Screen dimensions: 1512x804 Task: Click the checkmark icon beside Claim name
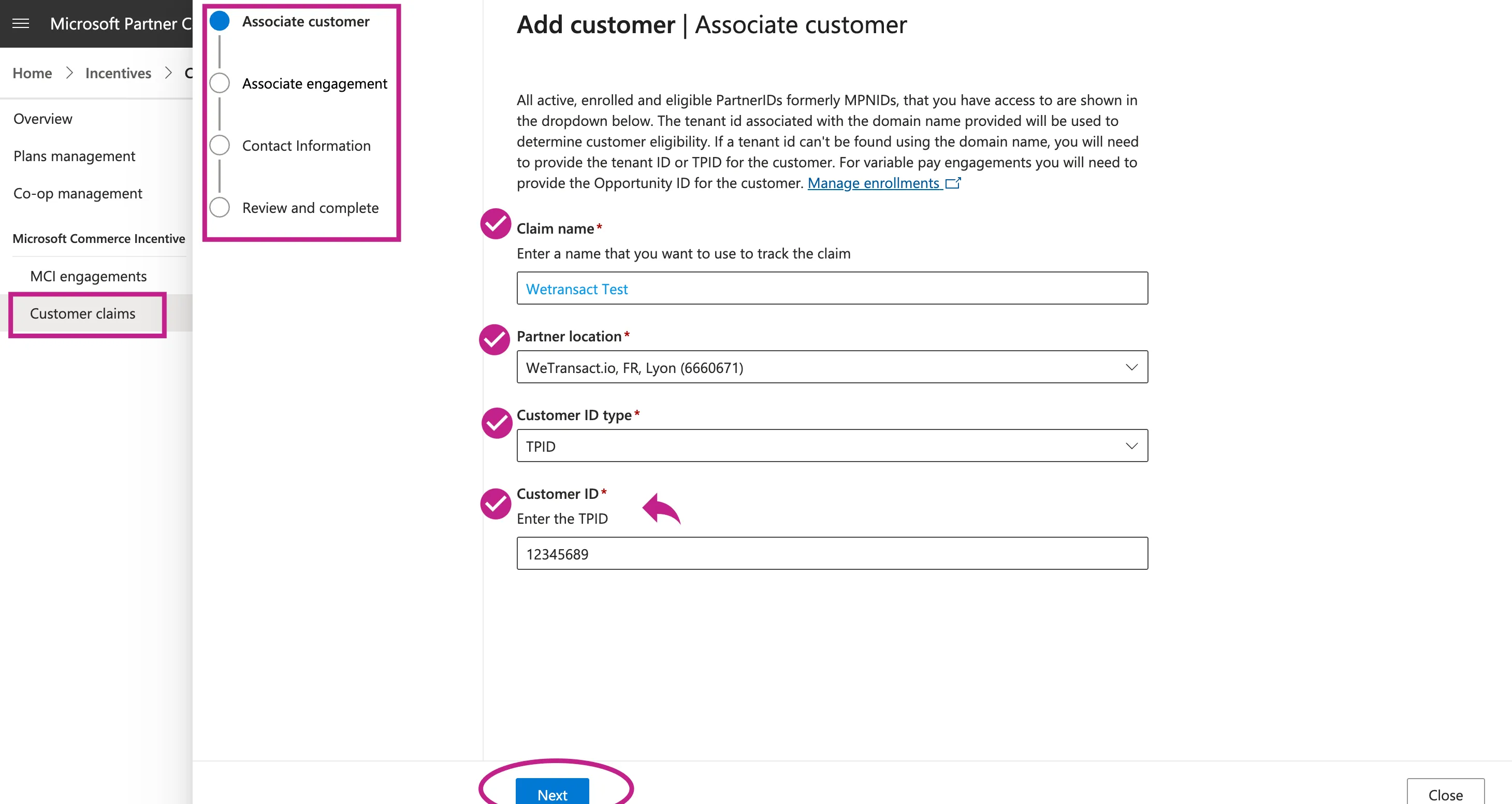[x=496, y=224]
